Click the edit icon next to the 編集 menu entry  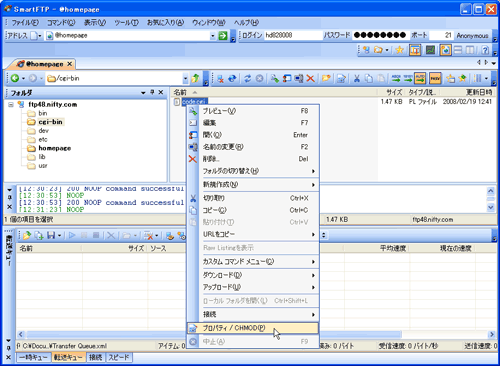tap(193, 123)
